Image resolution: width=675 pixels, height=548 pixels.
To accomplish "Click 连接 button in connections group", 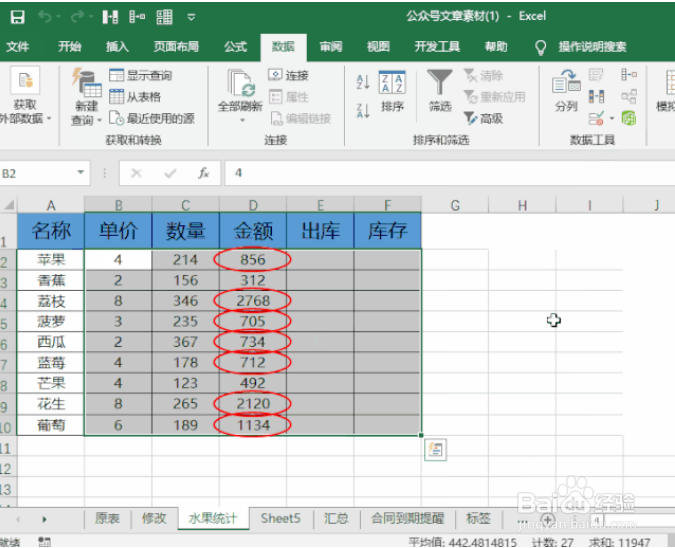I will click(x=288, y=75).
